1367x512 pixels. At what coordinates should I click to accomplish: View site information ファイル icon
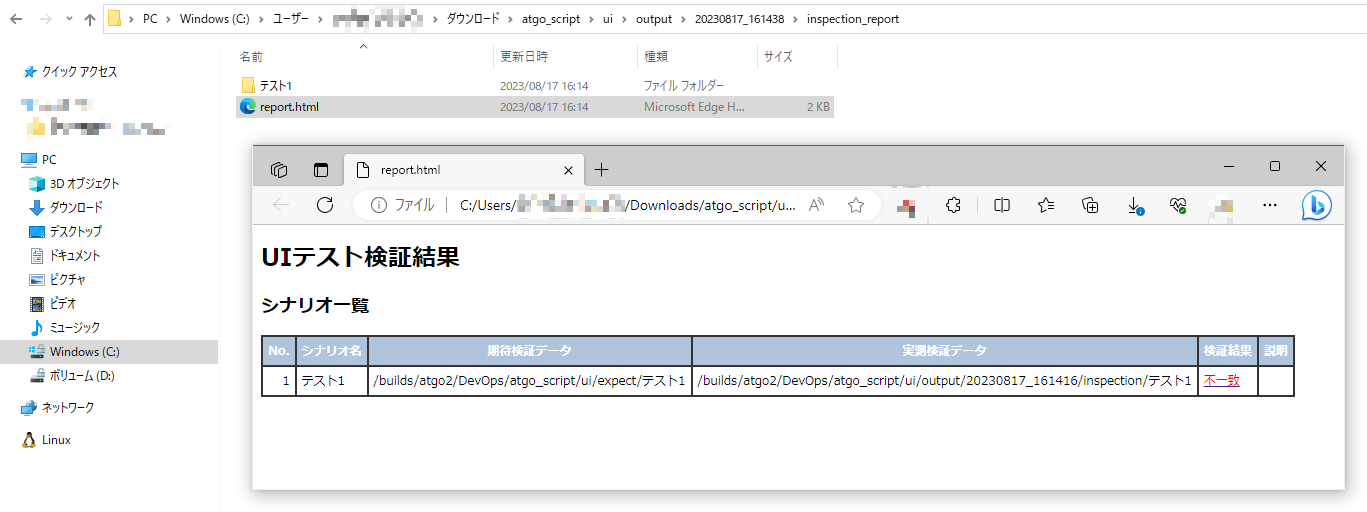click(x=402, y=205)
